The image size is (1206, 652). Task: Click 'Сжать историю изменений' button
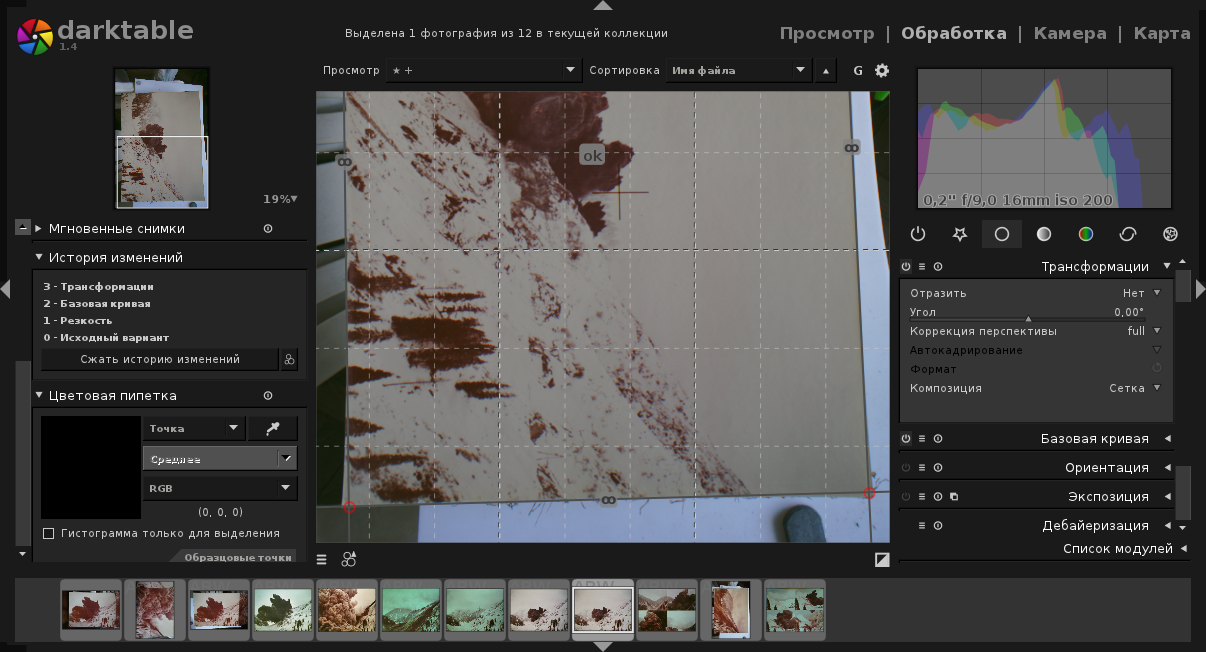[160, 359]
